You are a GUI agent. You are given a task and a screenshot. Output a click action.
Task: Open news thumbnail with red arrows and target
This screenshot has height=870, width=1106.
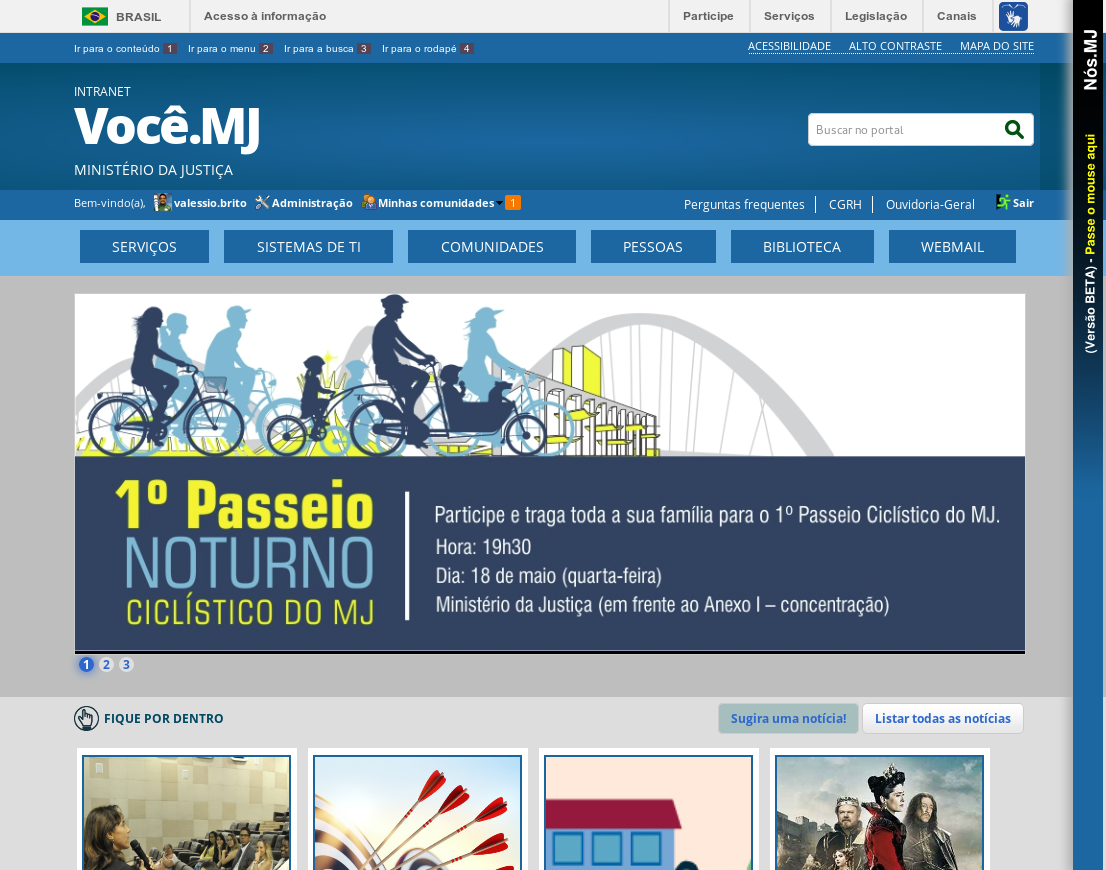[418, 813]
